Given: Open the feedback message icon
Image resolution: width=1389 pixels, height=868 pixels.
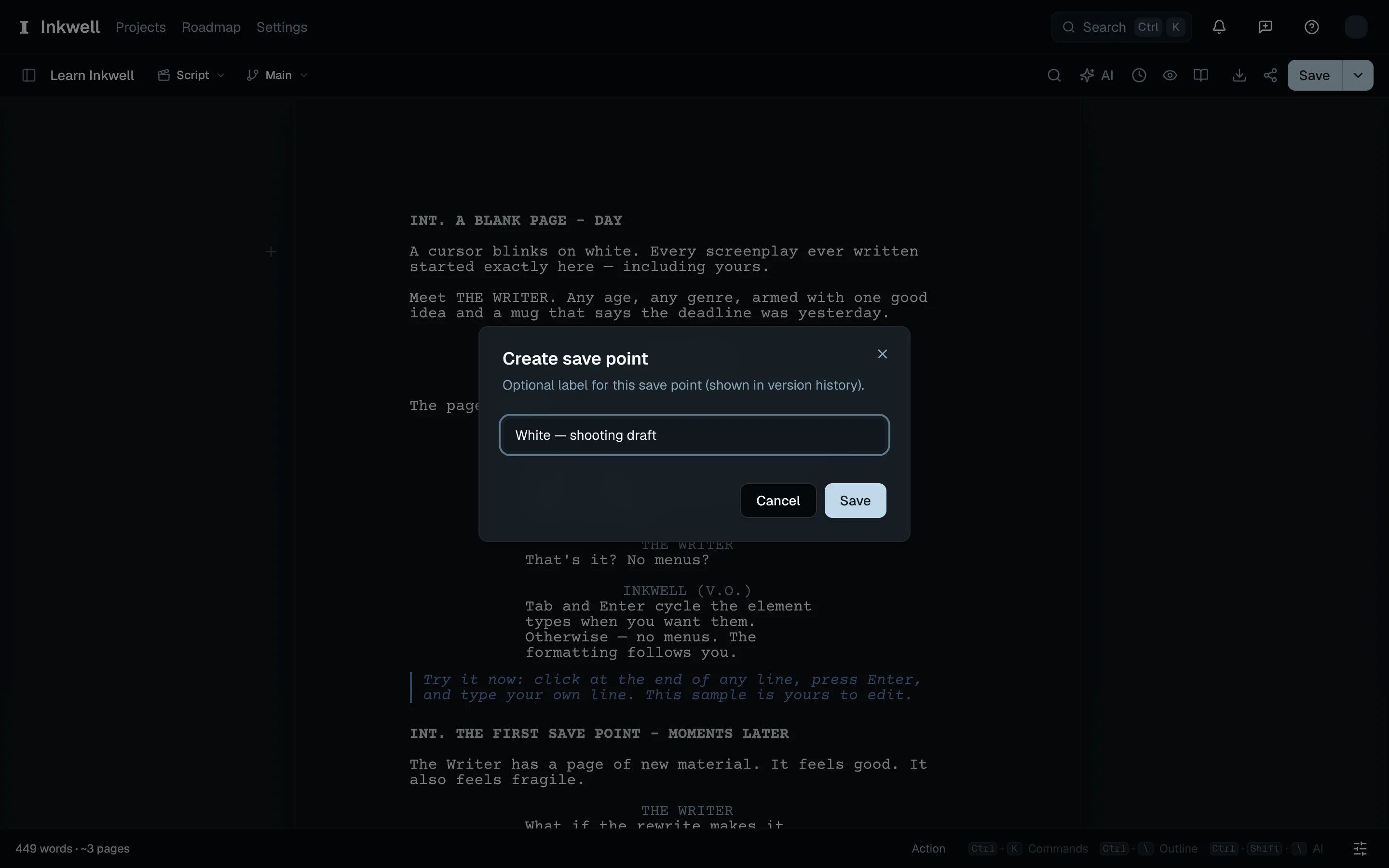Looking at the screenshot, I should point(1265,27).
